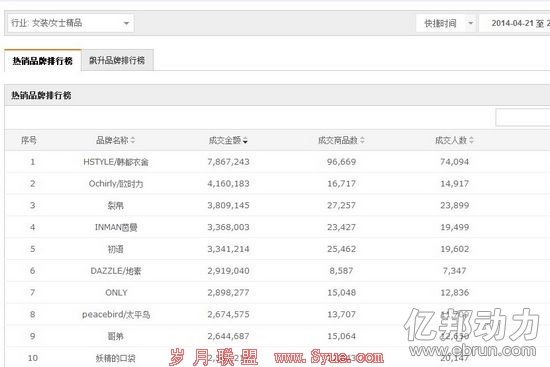Click buyer count 19,602
550x367 pixels.
pyautogui.click(x=455, y=249)
